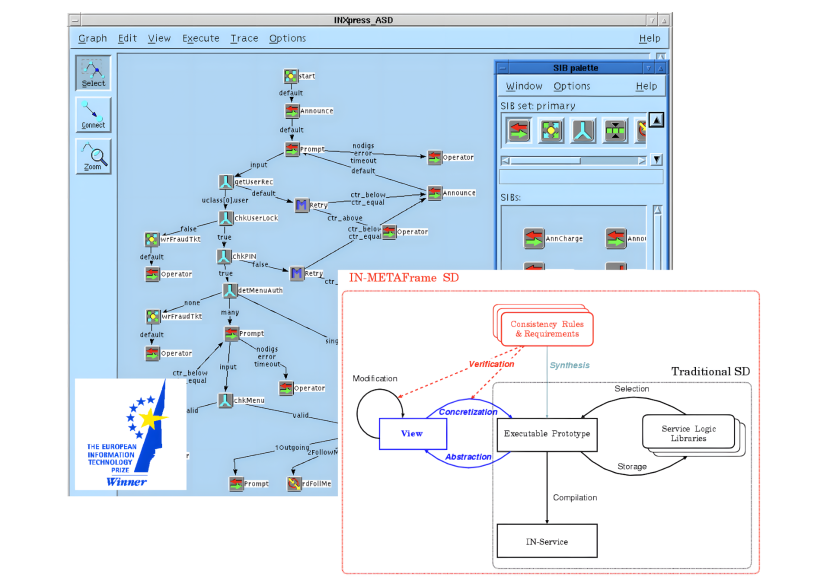Screen dimensions: 830x587
Task: Choose the Zoom magnifier tool
Action: 93,156
